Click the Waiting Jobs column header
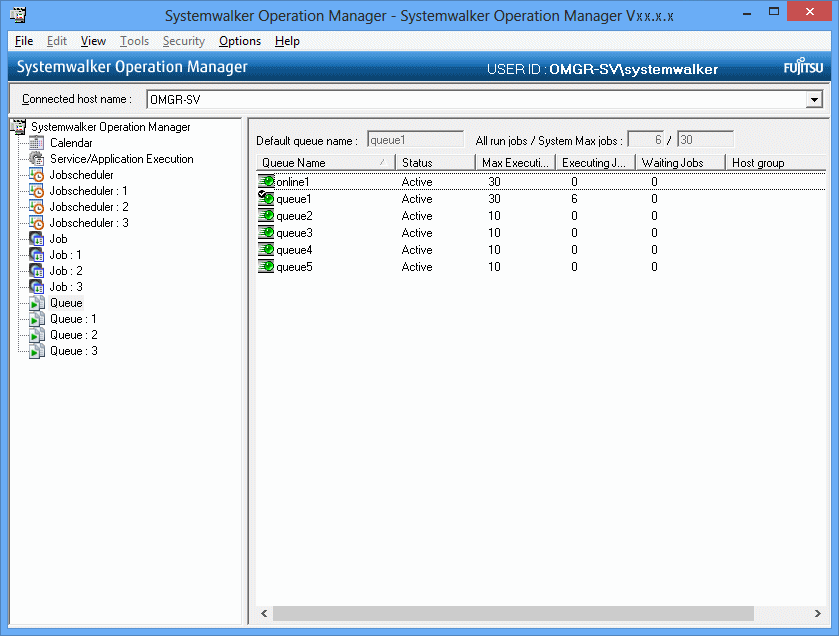Image resolution: width=839 pixels, height=636 pixels. (x=679, y=162)
